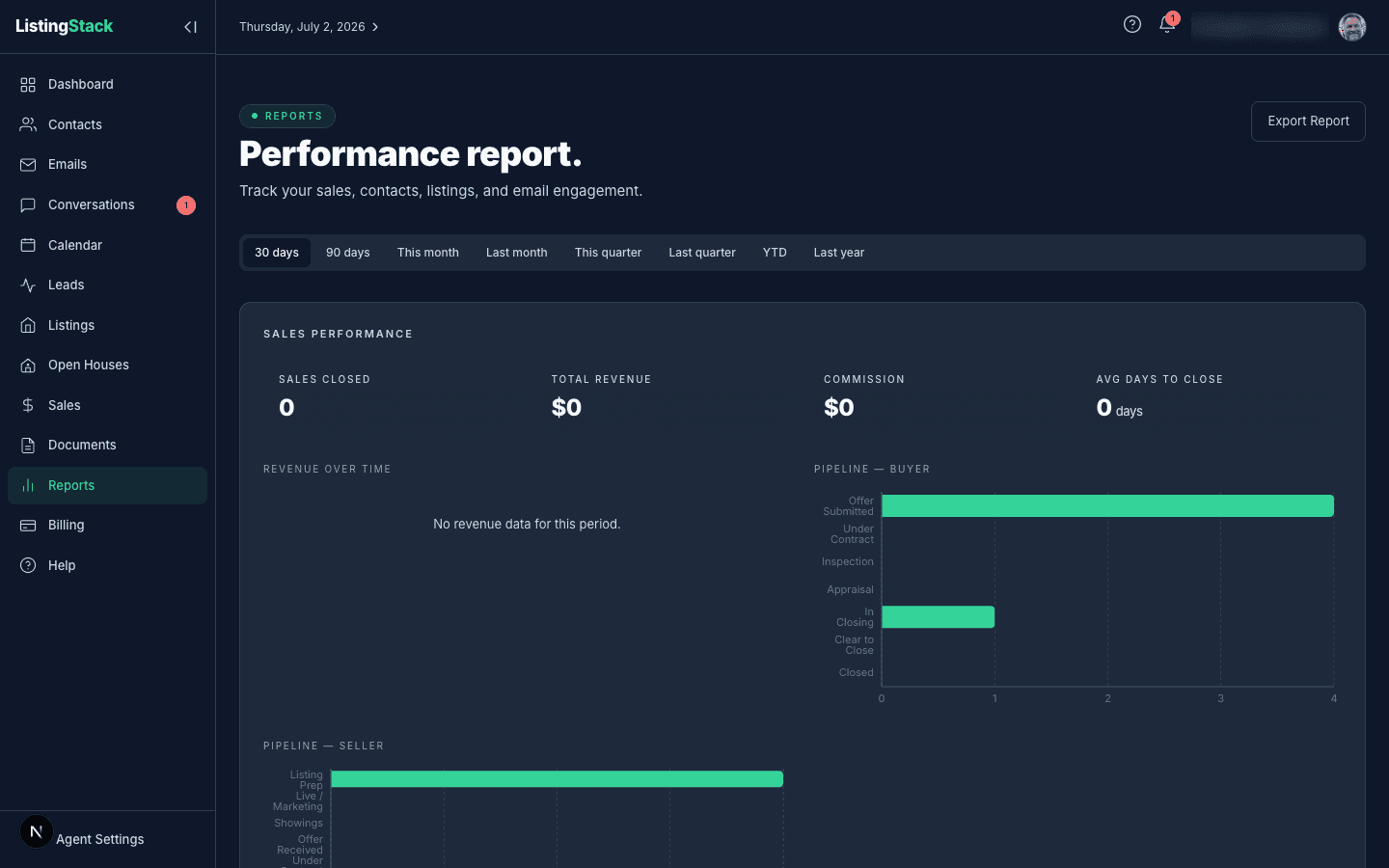1389x868 pixels.
Task: Click the Live / Marketing seller label
Action: point(298,801)
